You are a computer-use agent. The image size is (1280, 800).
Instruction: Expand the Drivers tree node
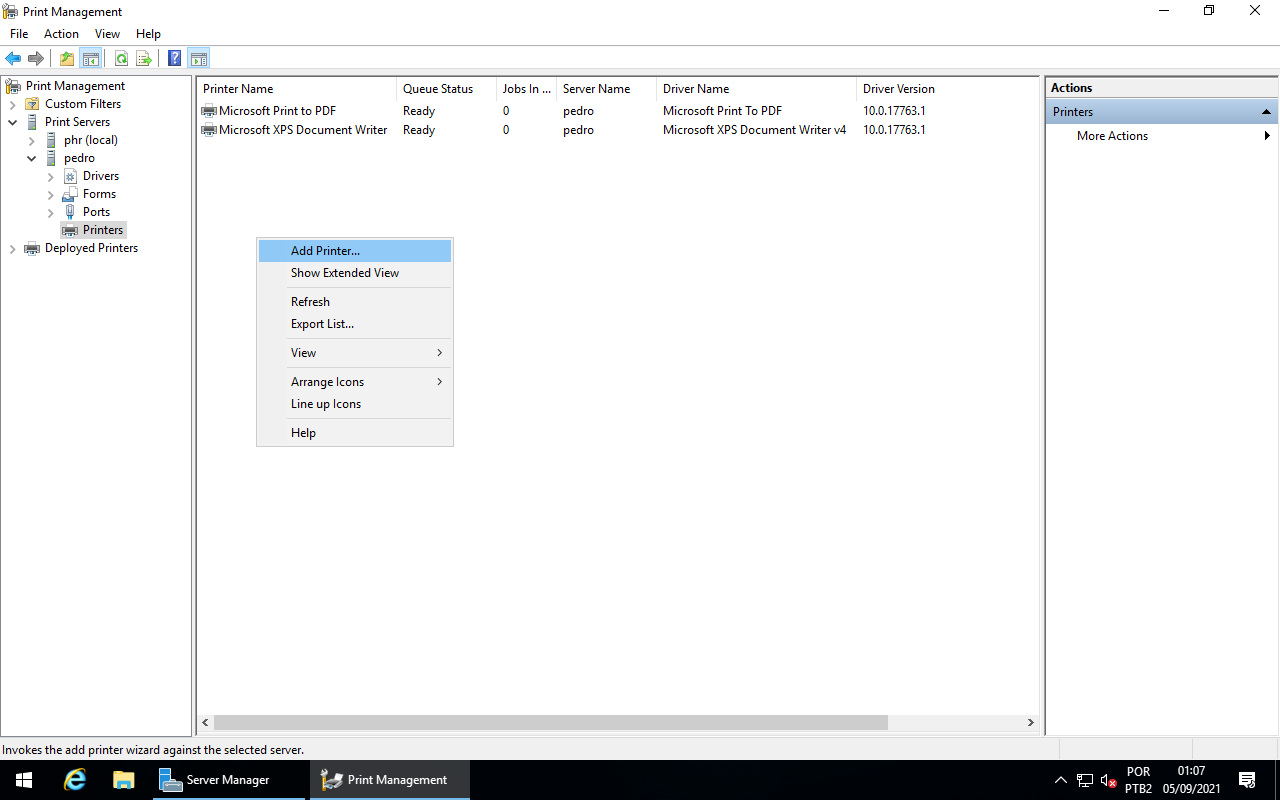(51, 177)
